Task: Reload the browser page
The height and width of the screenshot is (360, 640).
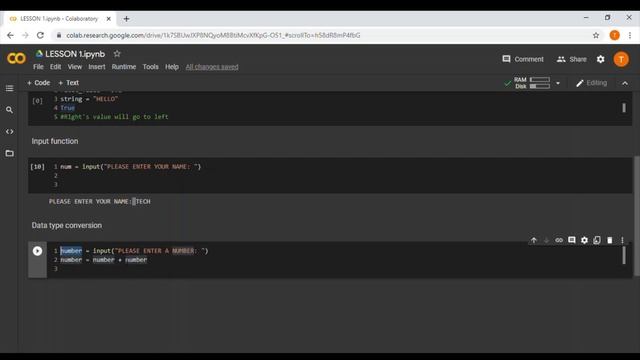Action: pyautogui.click(x=40, y=36)
